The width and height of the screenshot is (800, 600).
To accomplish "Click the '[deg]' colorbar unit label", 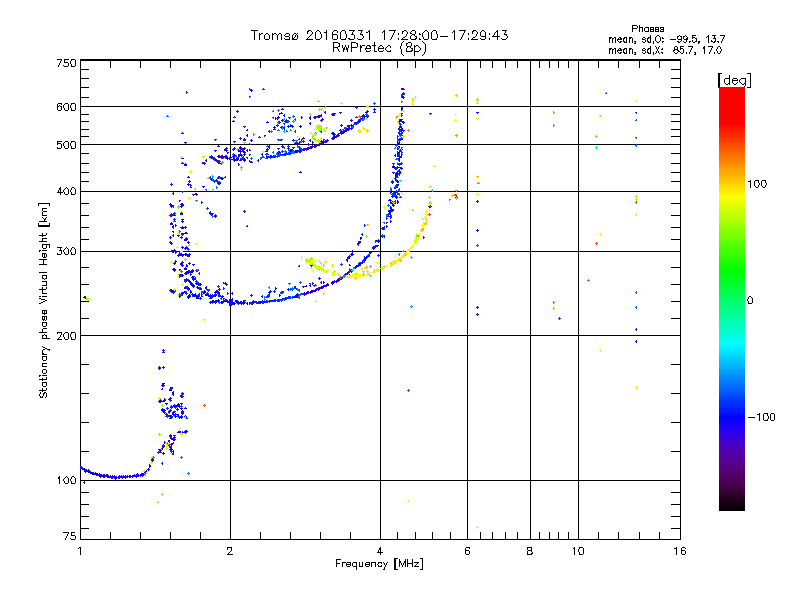I will (x=734, y=80).
